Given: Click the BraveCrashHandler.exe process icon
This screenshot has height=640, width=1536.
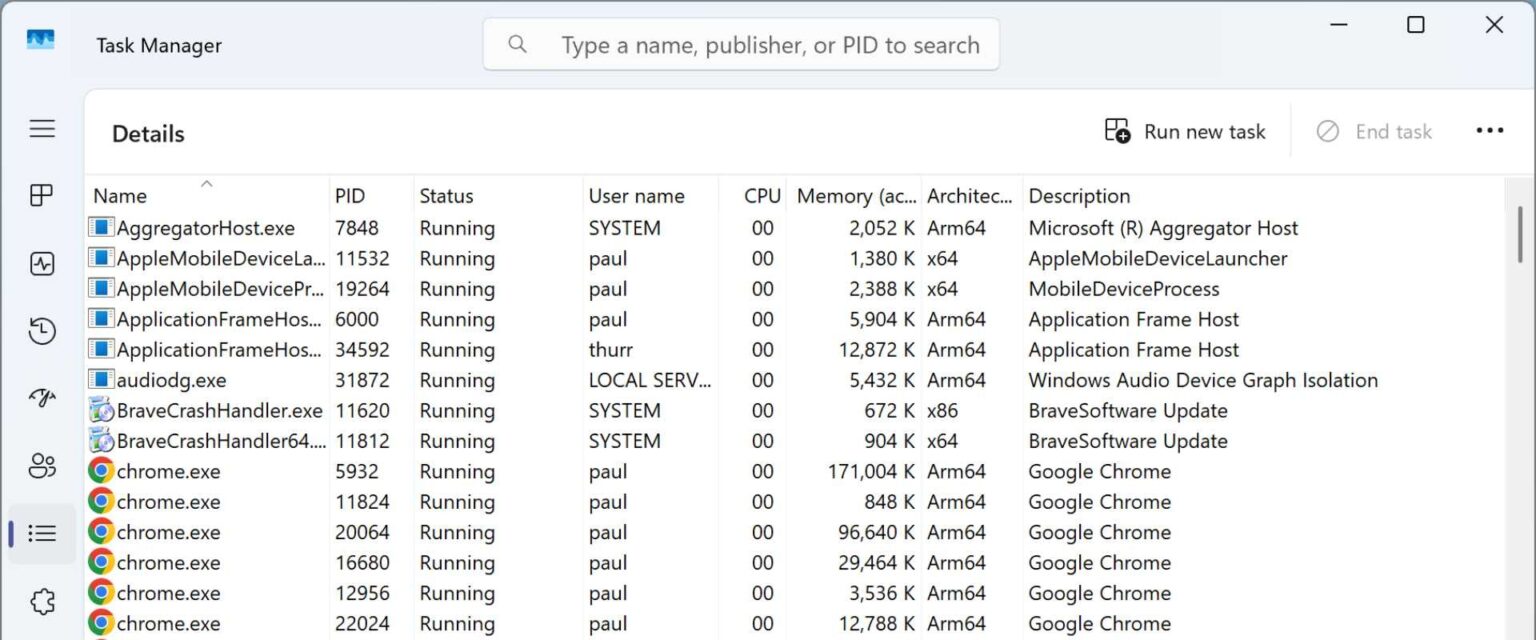Looking at the screenshot, I should coord(100,410).
